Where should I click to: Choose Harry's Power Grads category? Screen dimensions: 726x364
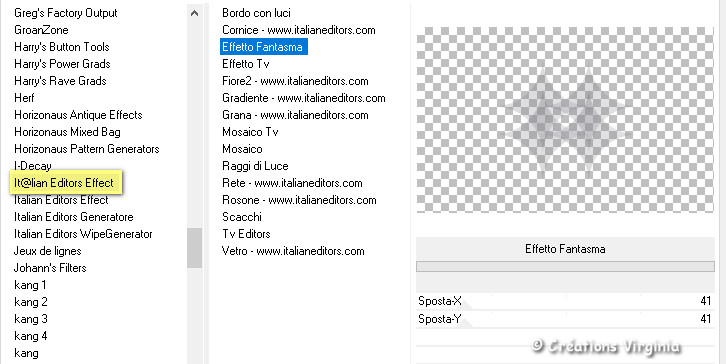point(62,64)
